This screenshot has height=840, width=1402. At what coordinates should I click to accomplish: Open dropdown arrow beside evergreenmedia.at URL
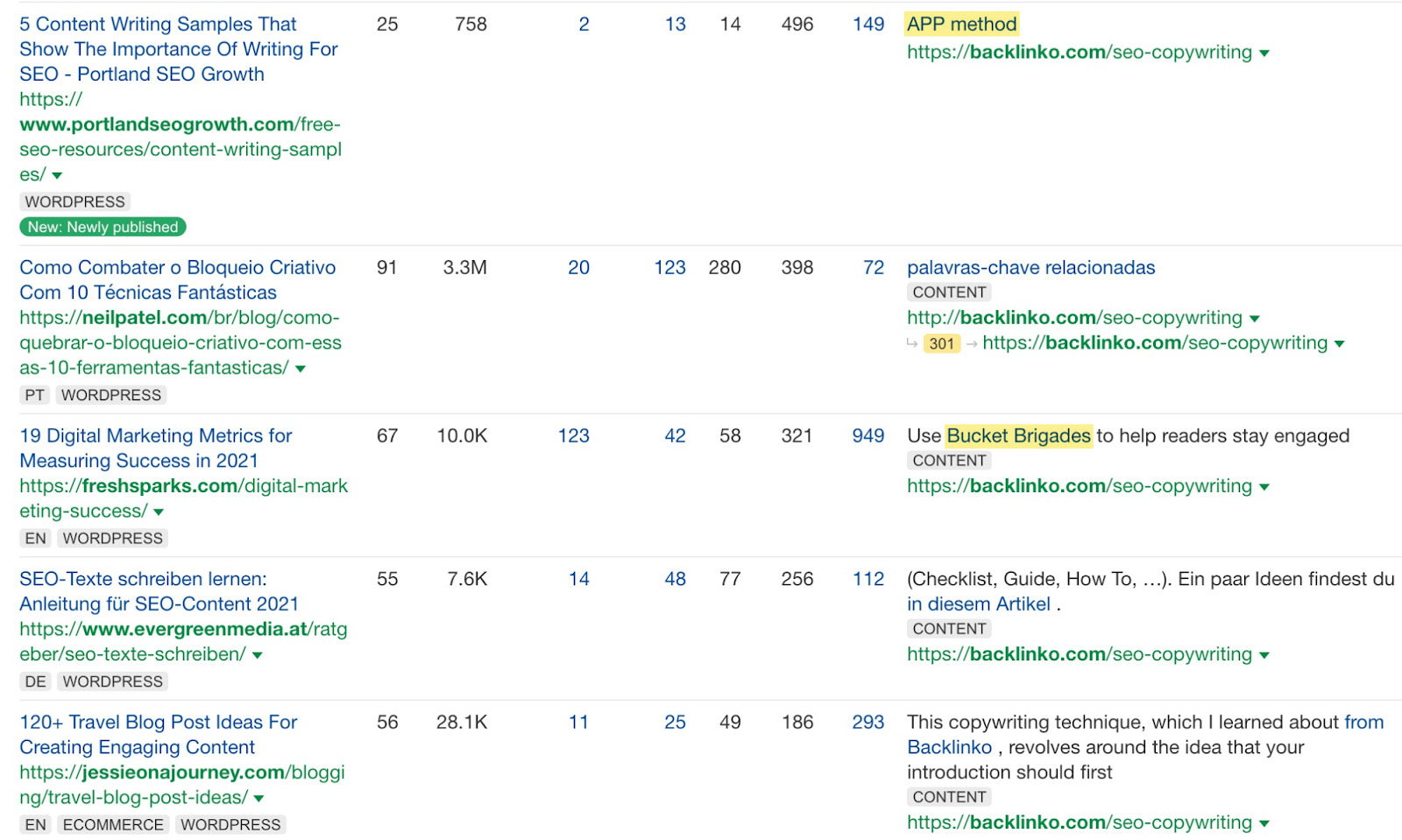pos(258,655)
